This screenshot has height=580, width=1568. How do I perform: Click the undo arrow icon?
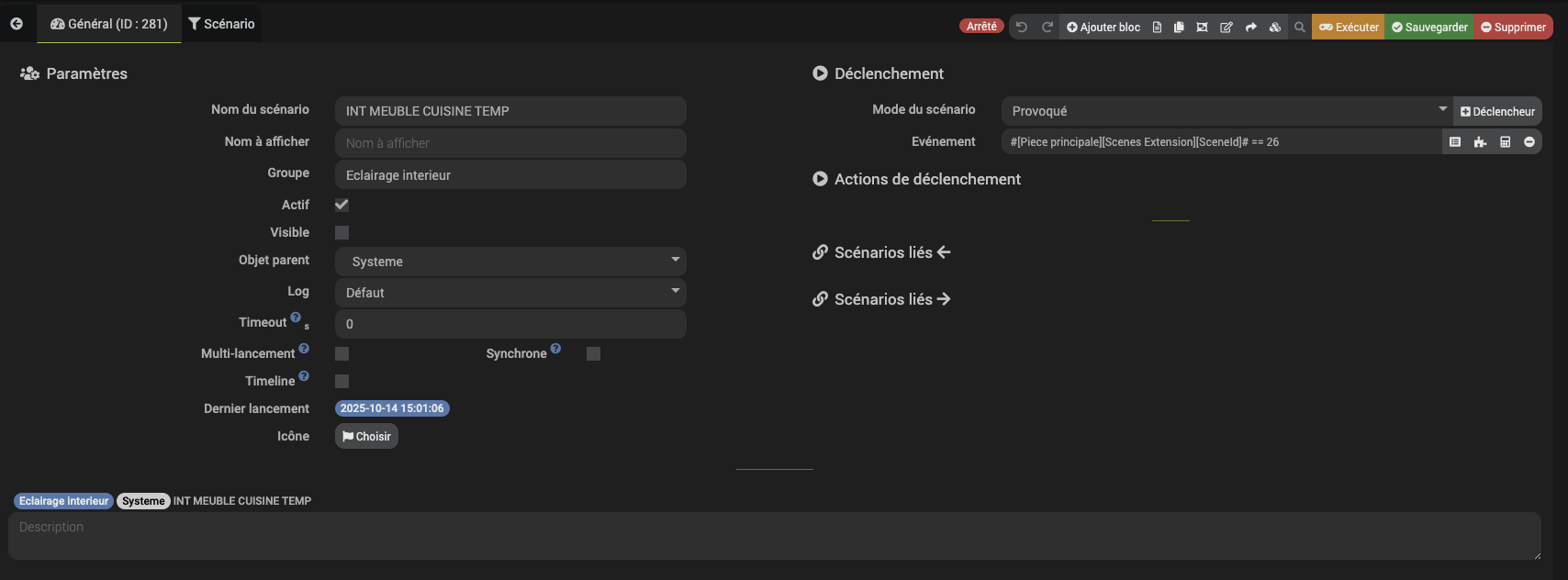coord(1022,28)
